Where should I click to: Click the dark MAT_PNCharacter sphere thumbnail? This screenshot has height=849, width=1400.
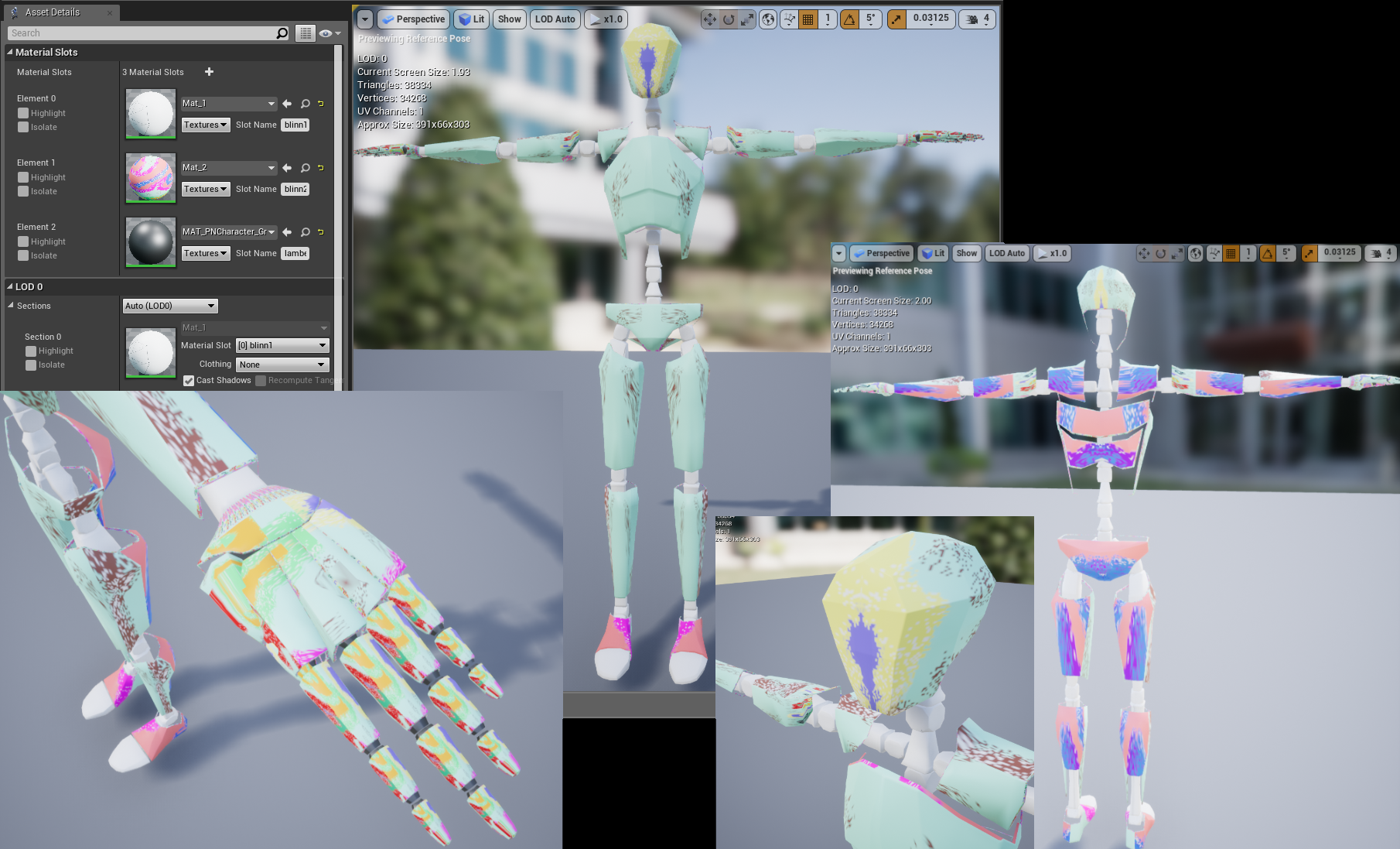tap(151, 242)
